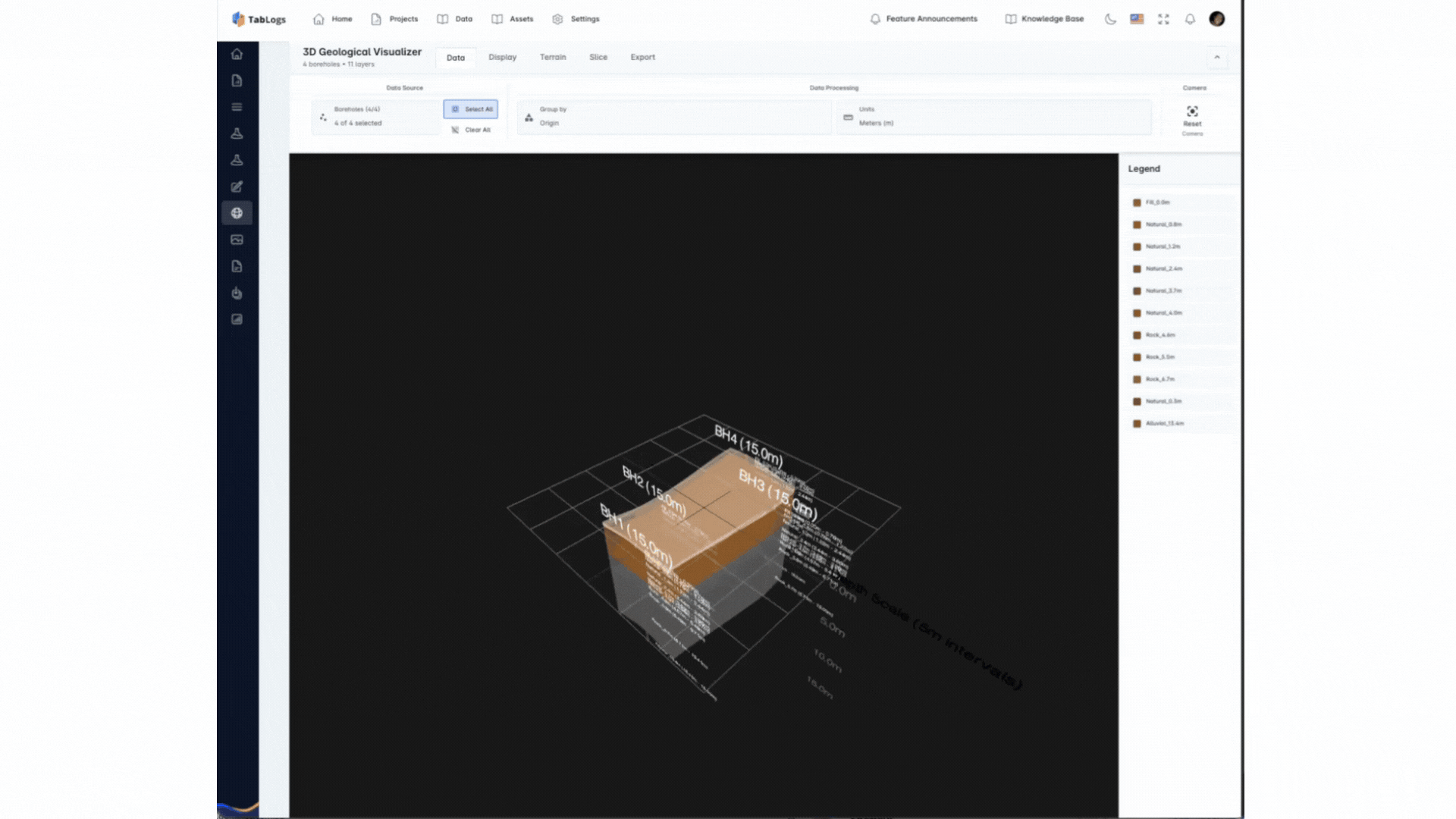
Task: Switch to the Slice tab
Action: pos(598,57)
